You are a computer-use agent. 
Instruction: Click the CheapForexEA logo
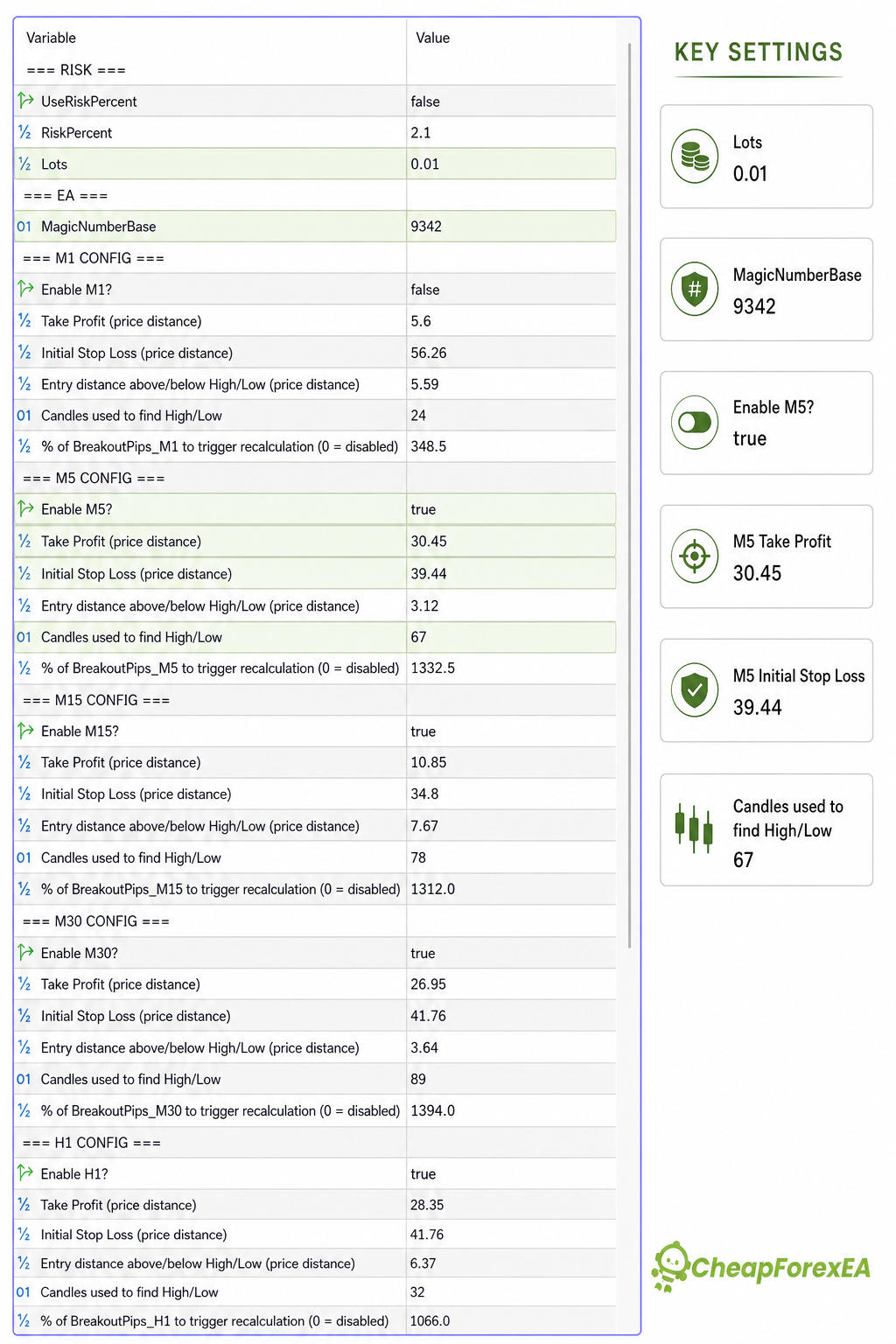761,1266
